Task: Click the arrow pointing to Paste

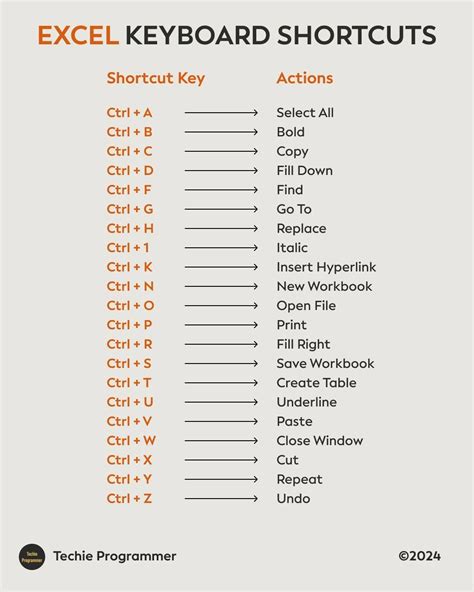Action: coord(221,421)
